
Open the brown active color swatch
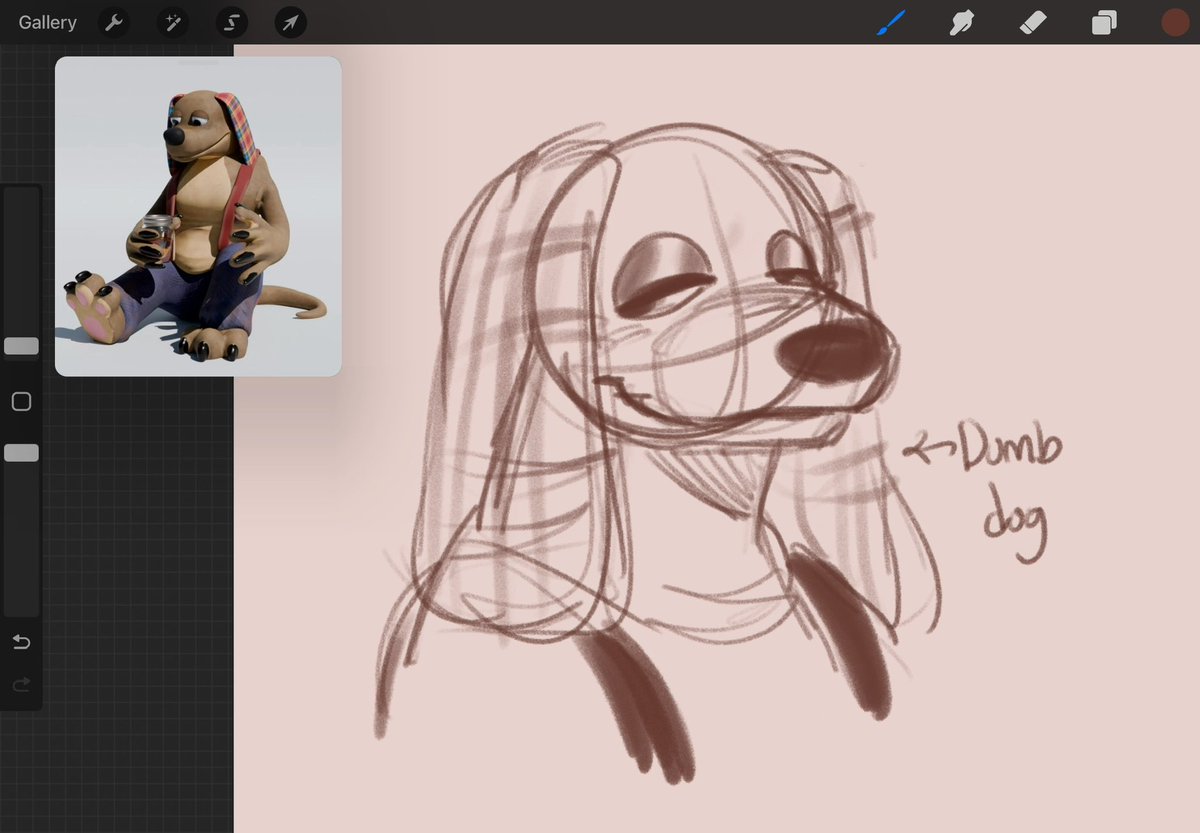pos(1175,22)
